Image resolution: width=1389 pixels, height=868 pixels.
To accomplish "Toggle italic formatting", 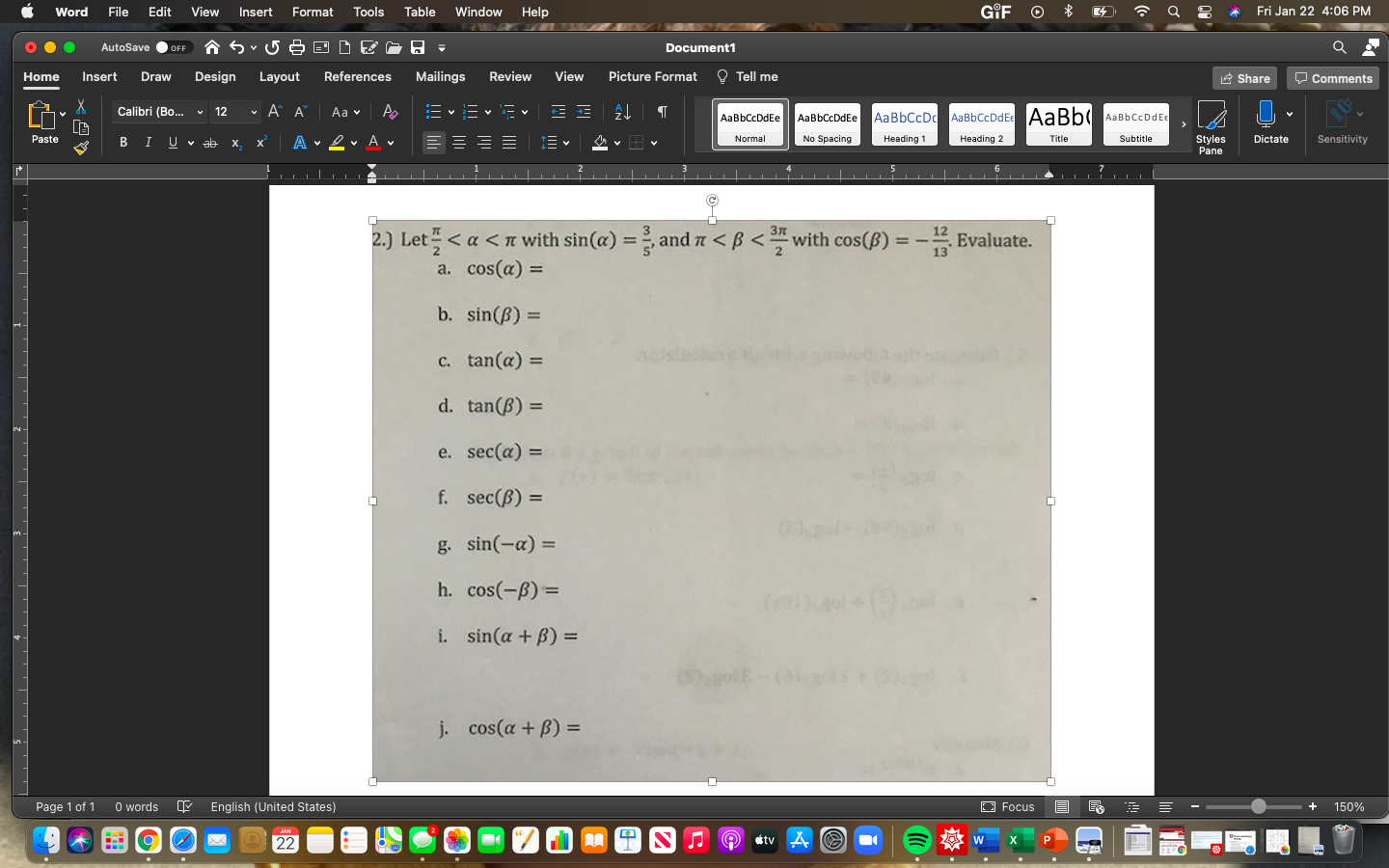I will 148,142.
